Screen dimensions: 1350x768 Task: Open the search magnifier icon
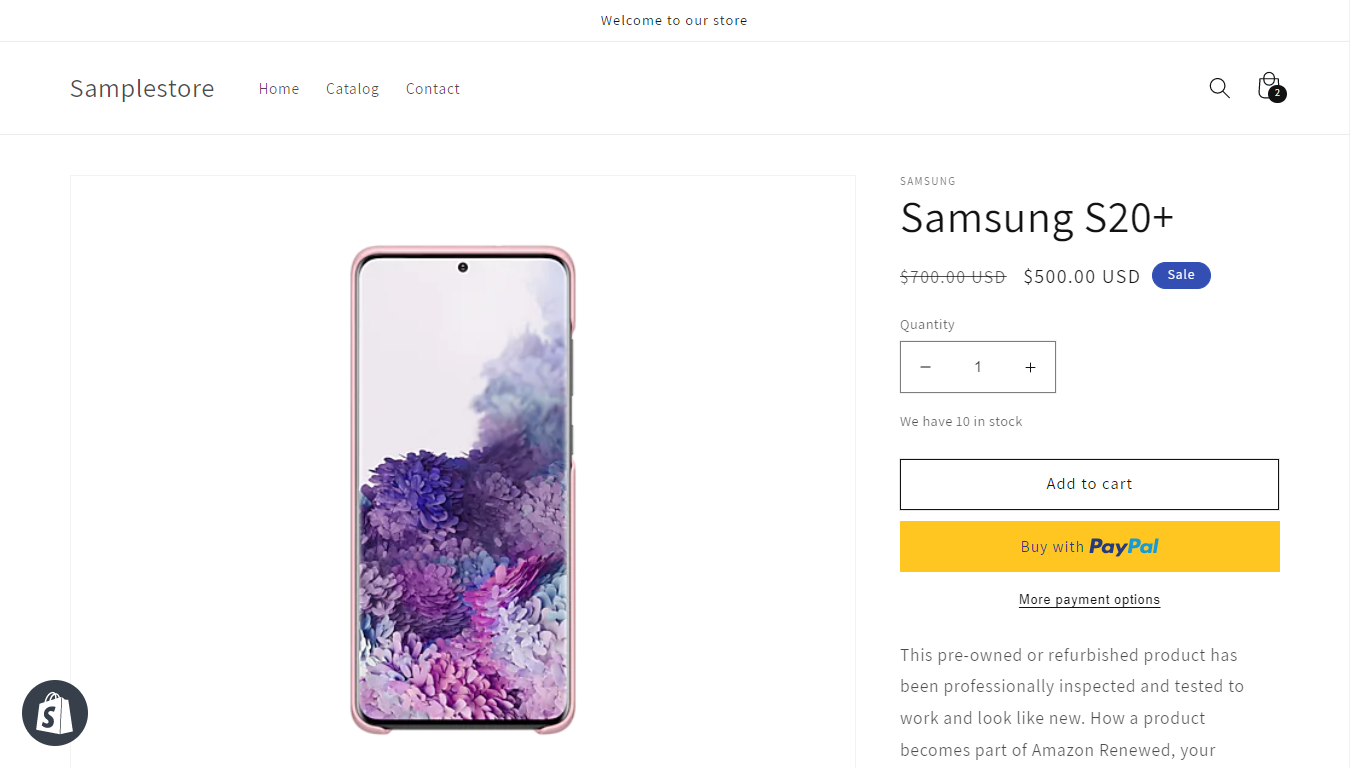click(1219, 88)
